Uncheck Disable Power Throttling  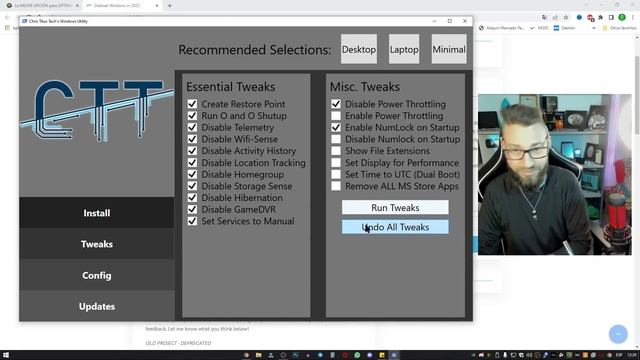click(336, 104)
